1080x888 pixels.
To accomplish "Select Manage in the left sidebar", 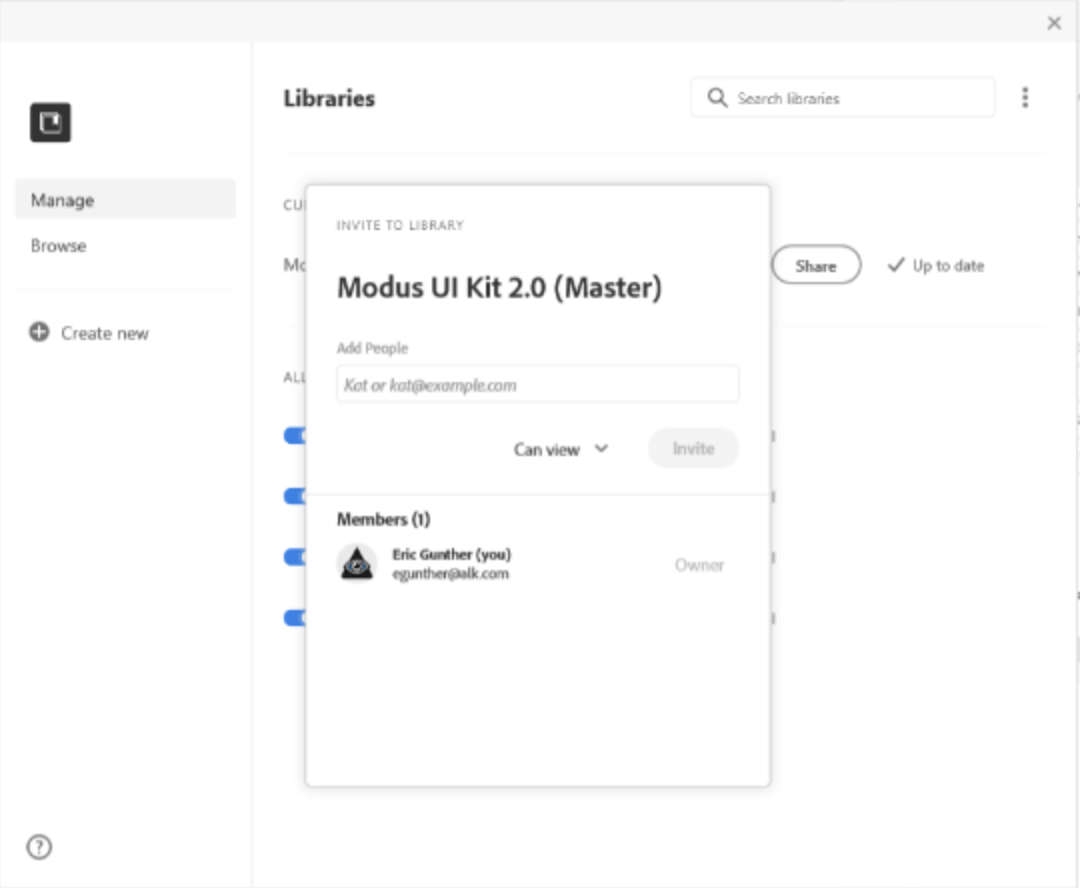I will click(125, 200).
